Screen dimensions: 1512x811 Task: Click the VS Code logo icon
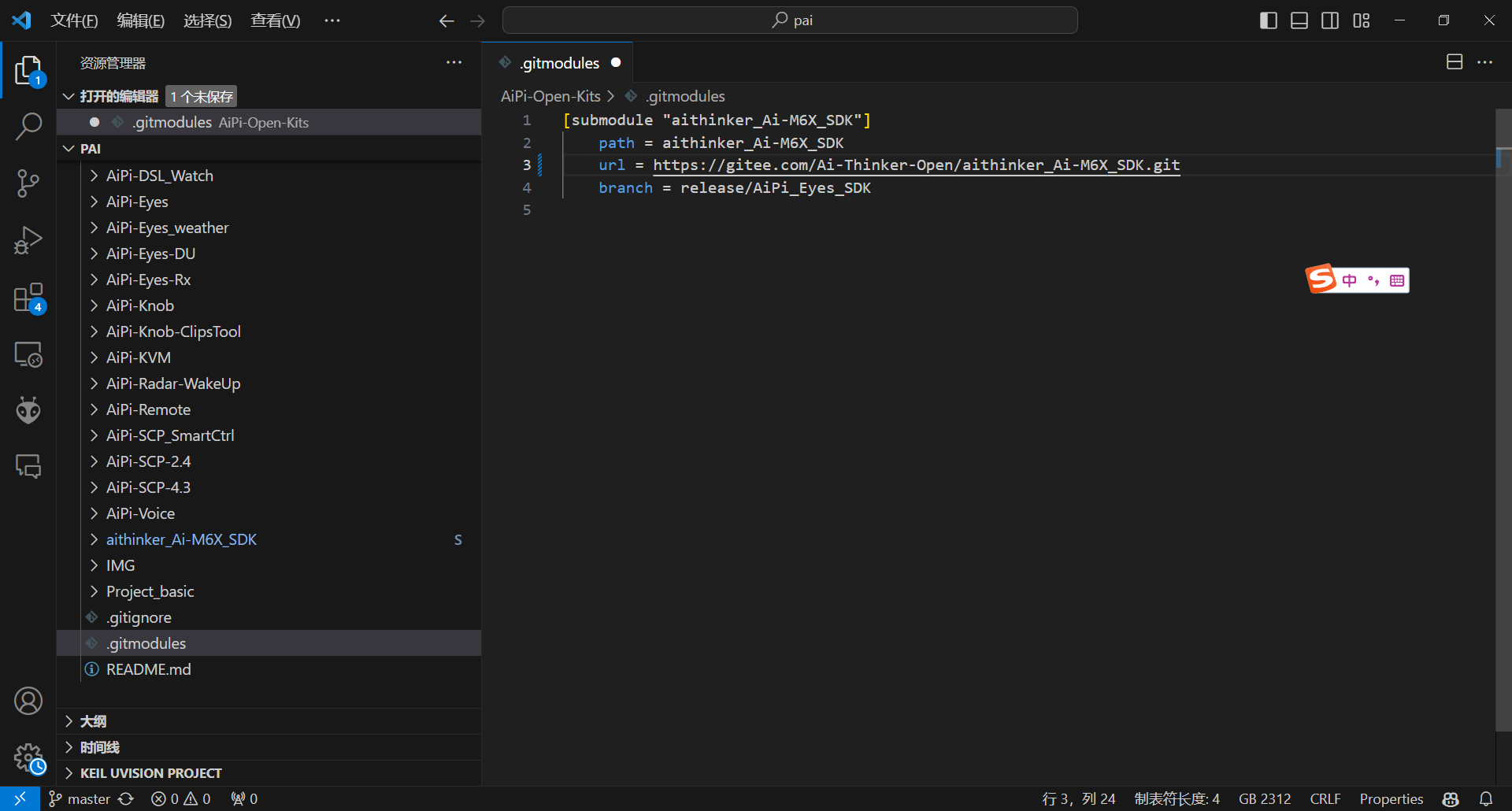tap(21, 20)
